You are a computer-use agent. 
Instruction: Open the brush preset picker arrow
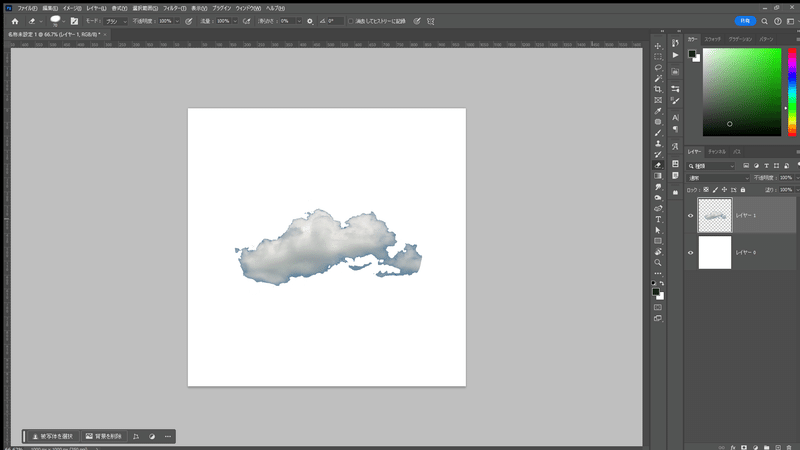63,21
